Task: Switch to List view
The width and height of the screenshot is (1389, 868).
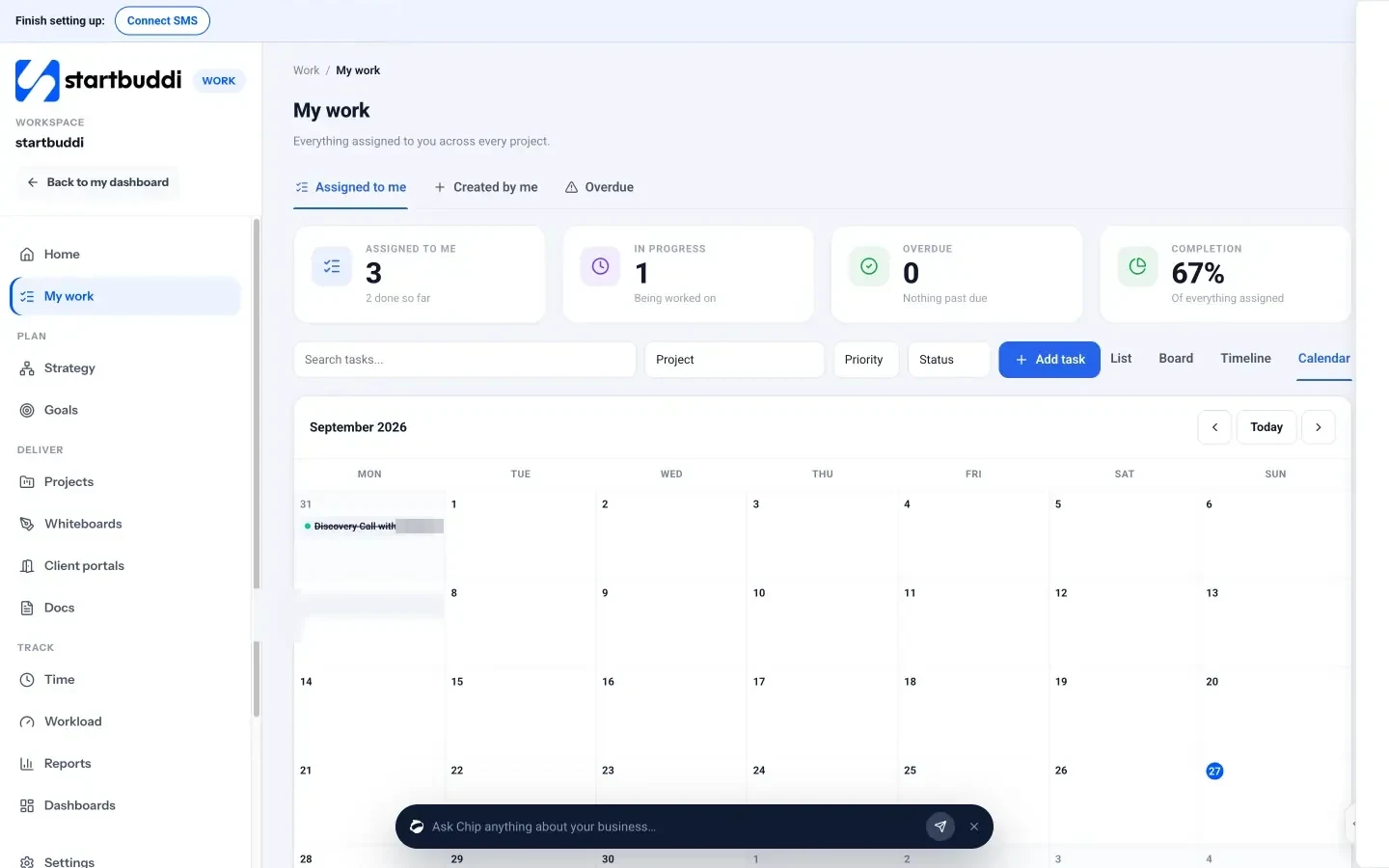Action: (1121, 358)
